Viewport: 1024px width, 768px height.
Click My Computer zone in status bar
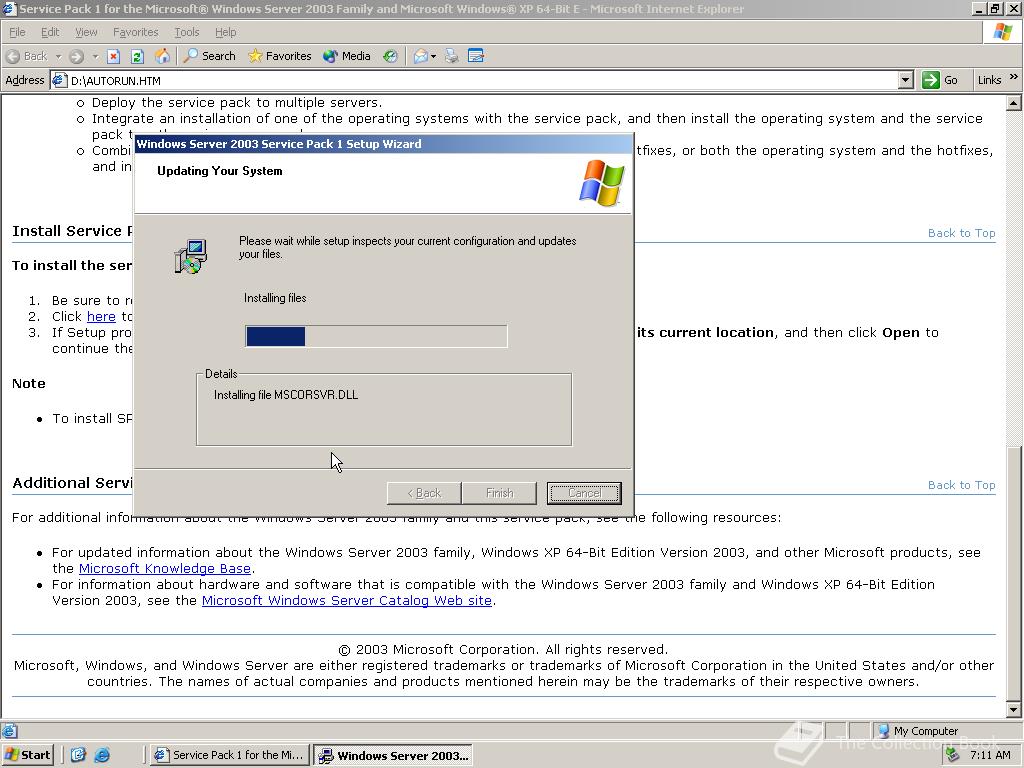pyautogui.click(x=918, y=731)
